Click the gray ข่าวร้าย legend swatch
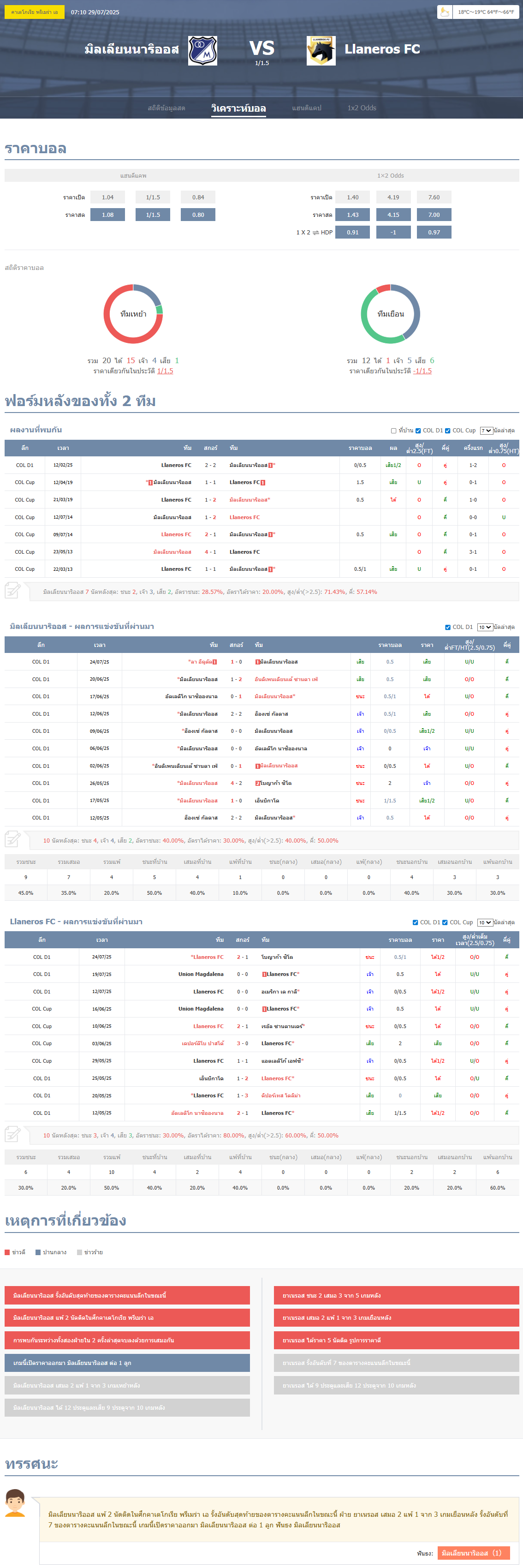The height and width of the screenshot is (1568, 523). [x=79, y=1252]
